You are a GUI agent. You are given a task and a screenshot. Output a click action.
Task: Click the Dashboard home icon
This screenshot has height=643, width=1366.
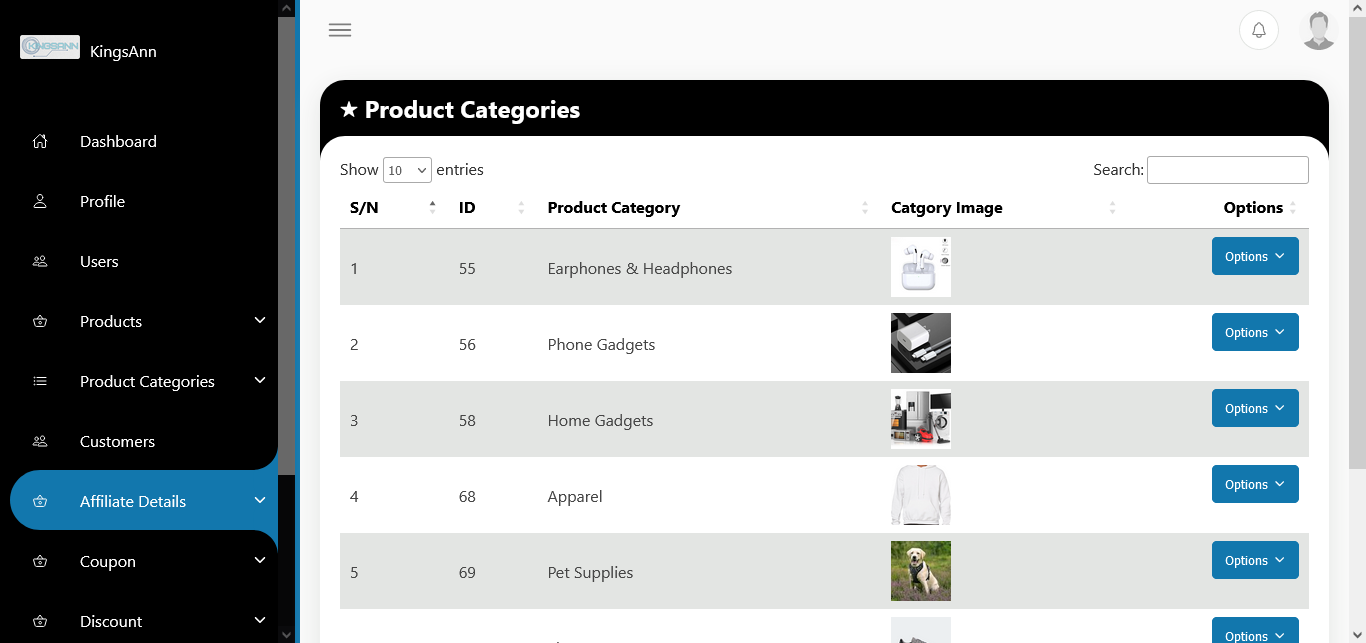(x=40, y=141)
